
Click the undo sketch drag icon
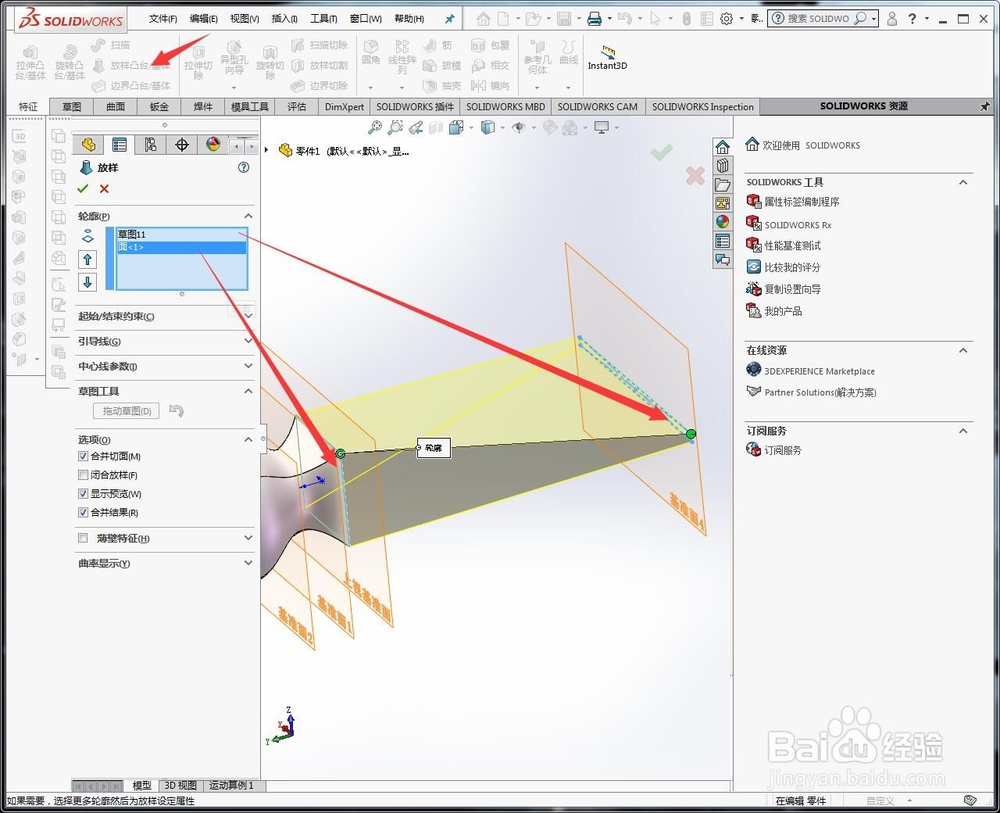(x=177, y=411)
